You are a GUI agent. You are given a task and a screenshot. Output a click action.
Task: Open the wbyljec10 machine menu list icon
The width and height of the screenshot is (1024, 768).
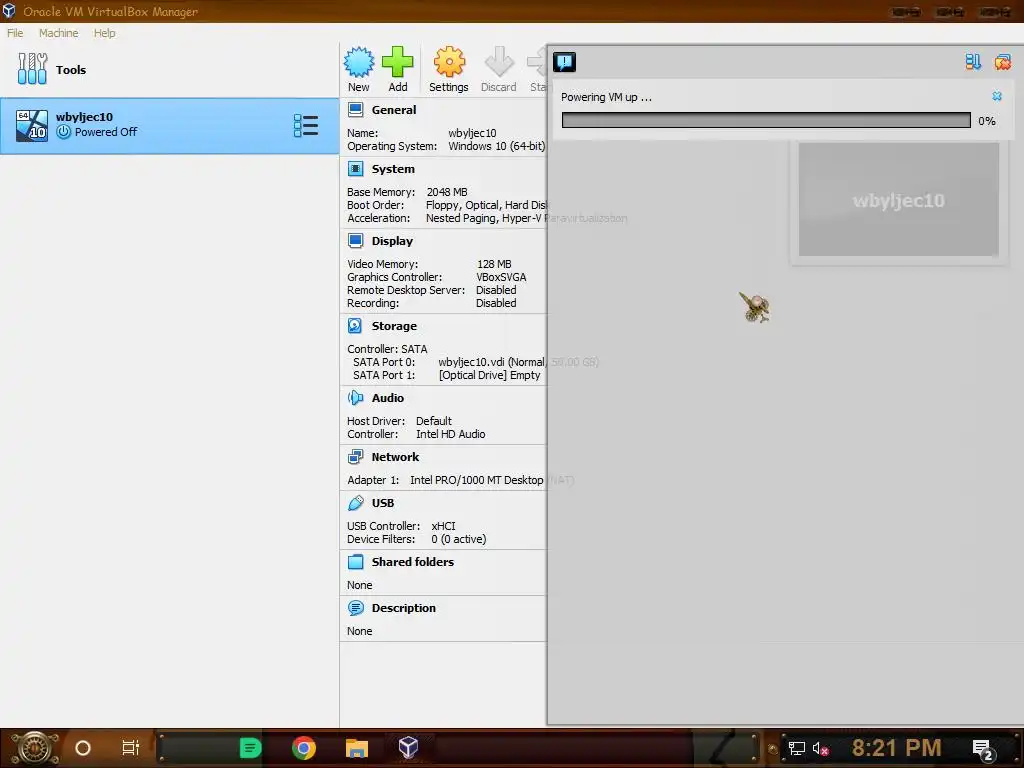(306, 125)
